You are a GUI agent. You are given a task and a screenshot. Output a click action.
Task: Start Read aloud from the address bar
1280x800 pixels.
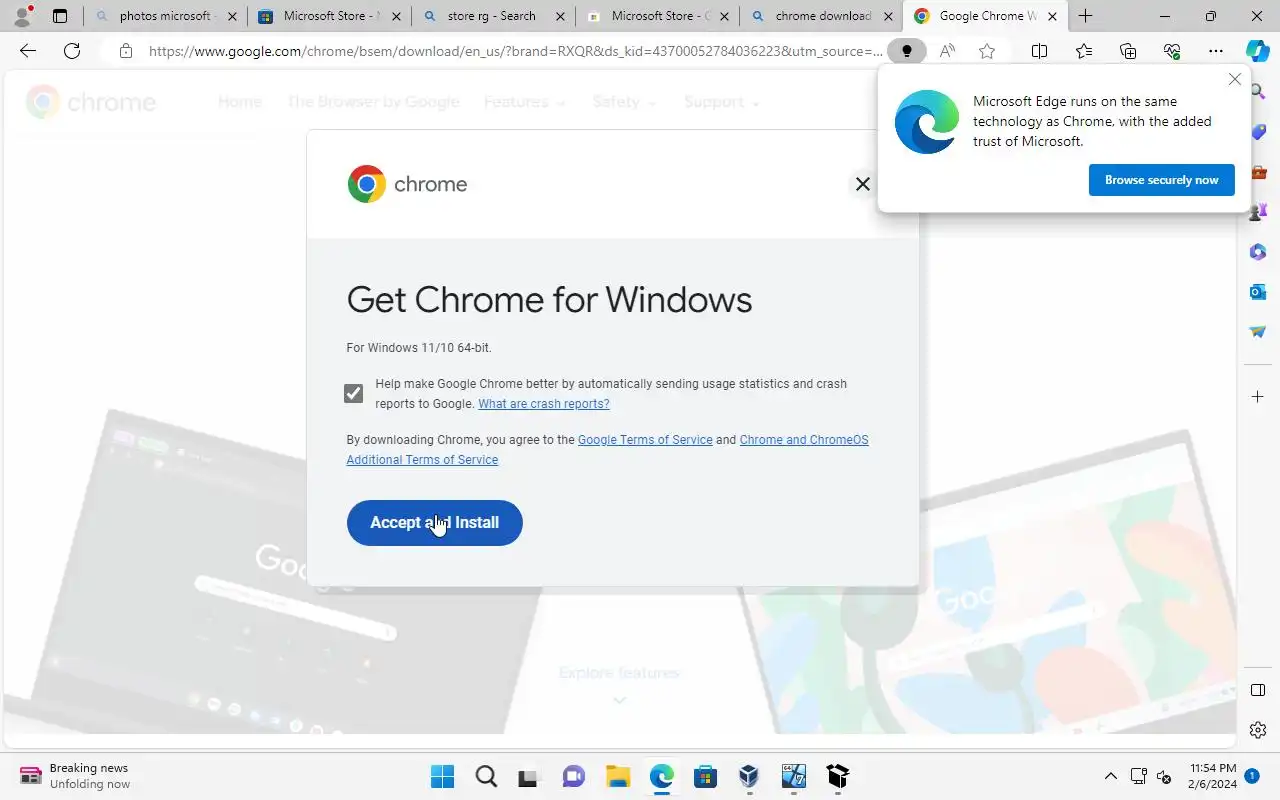(947, 52)
